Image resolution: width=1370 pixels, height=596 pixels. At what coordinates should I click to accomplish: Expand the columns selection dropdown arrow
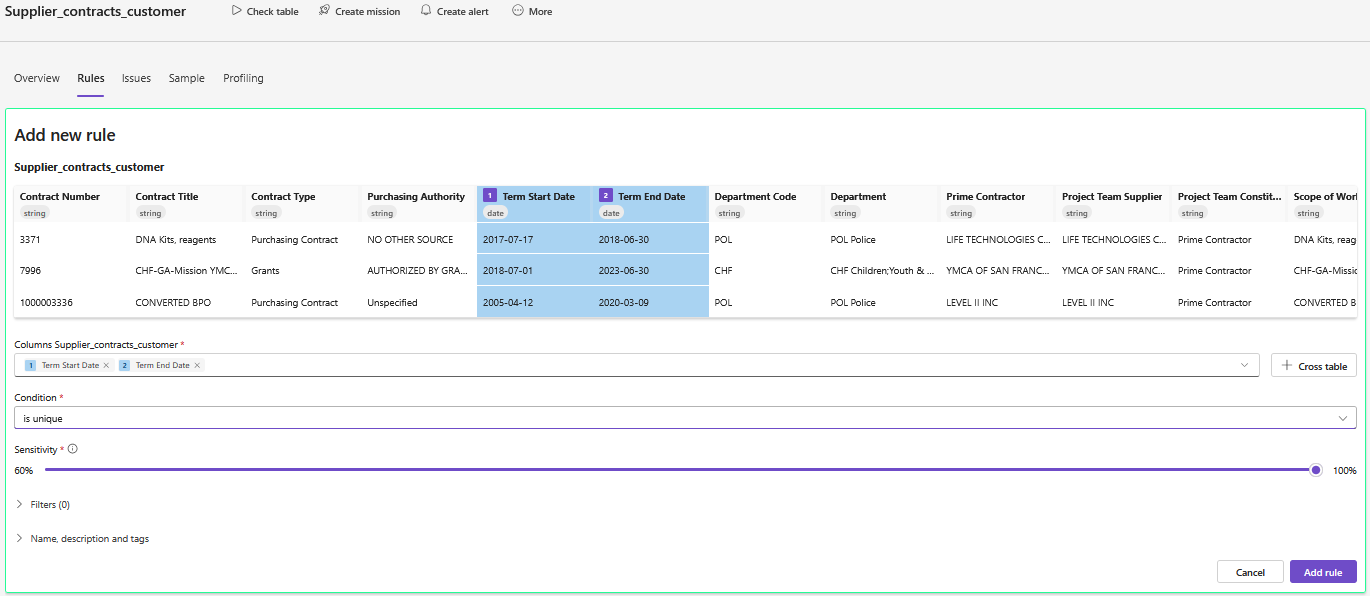click(x=1245, y=365)
